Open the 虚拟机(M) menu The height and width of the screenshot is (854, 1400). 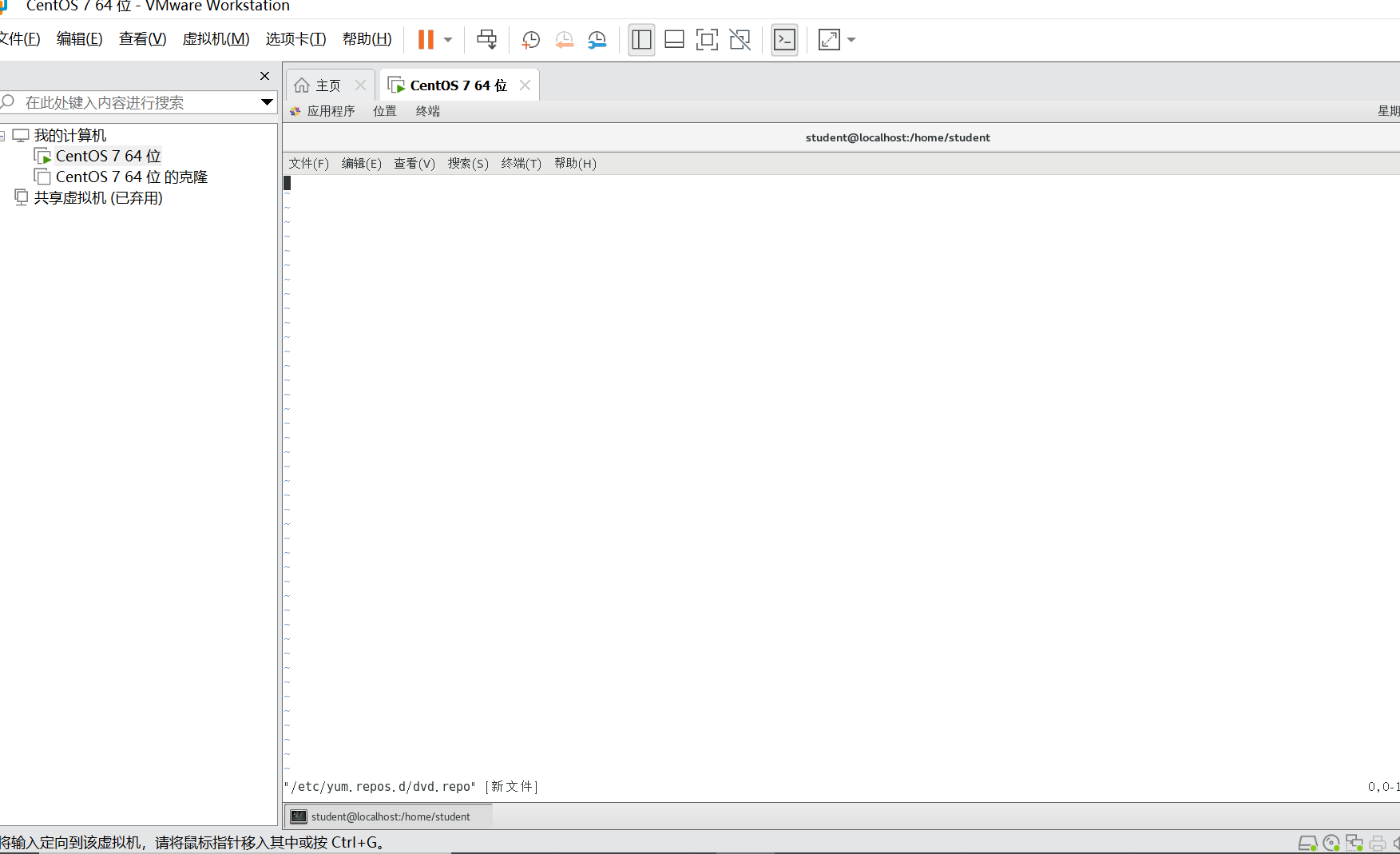point(216,39)
